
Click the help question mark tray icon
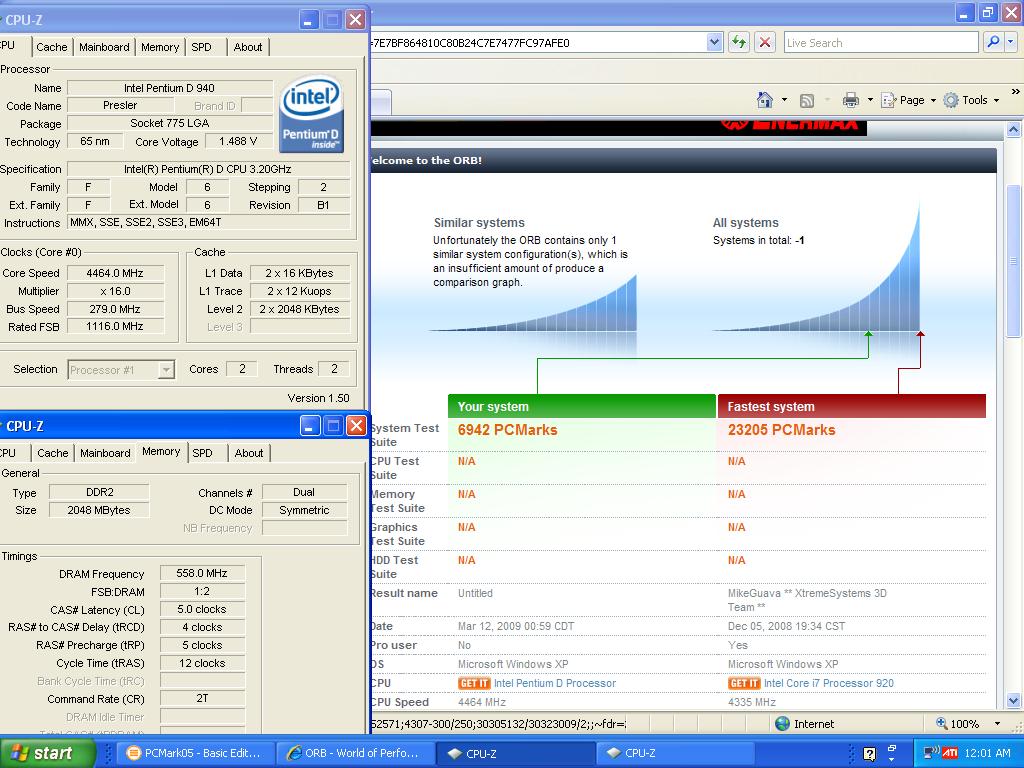tap(869, 754)
